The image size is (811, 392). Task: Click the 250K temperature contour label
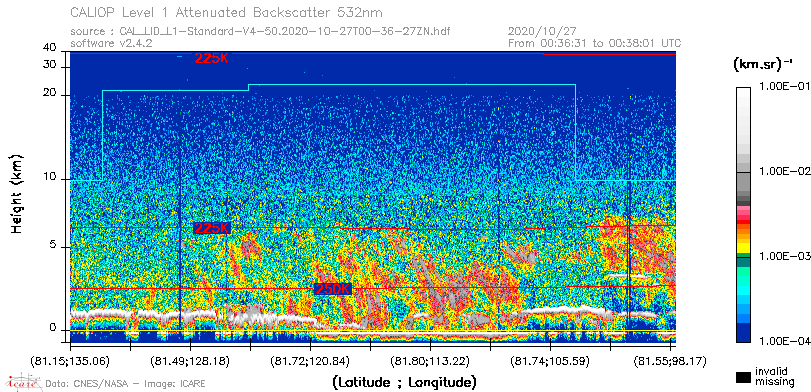pyautogui.click(x=333, y=289)
